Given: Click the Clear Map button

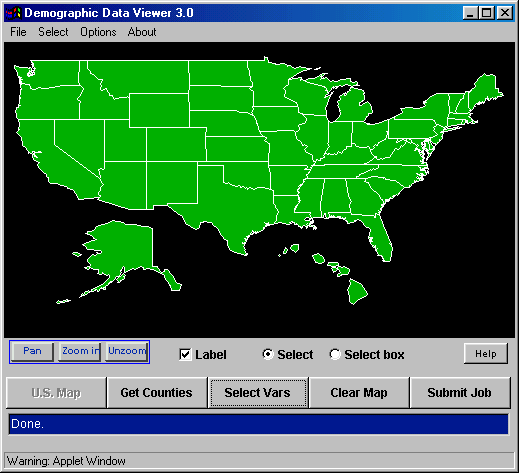Looking at the screenshot, I should (359, 393).
